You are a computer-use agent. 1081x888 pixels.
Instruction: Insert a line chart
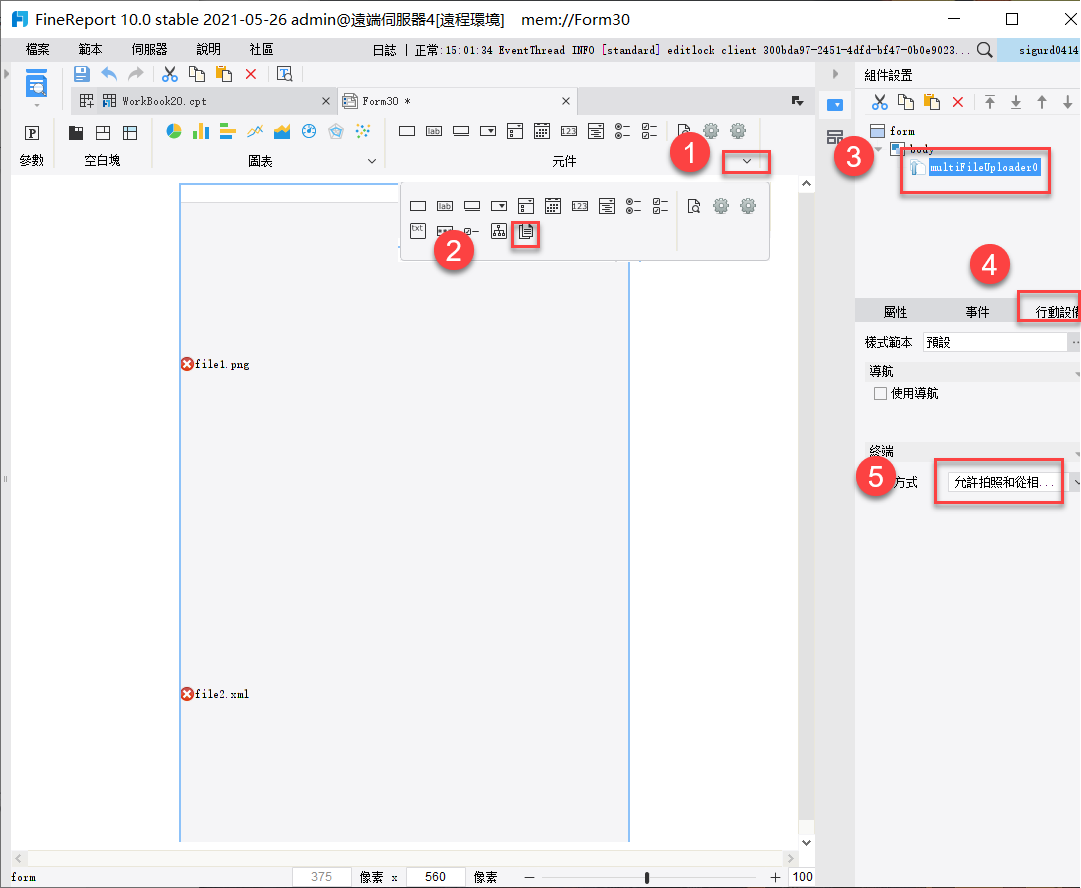(255, 131)
